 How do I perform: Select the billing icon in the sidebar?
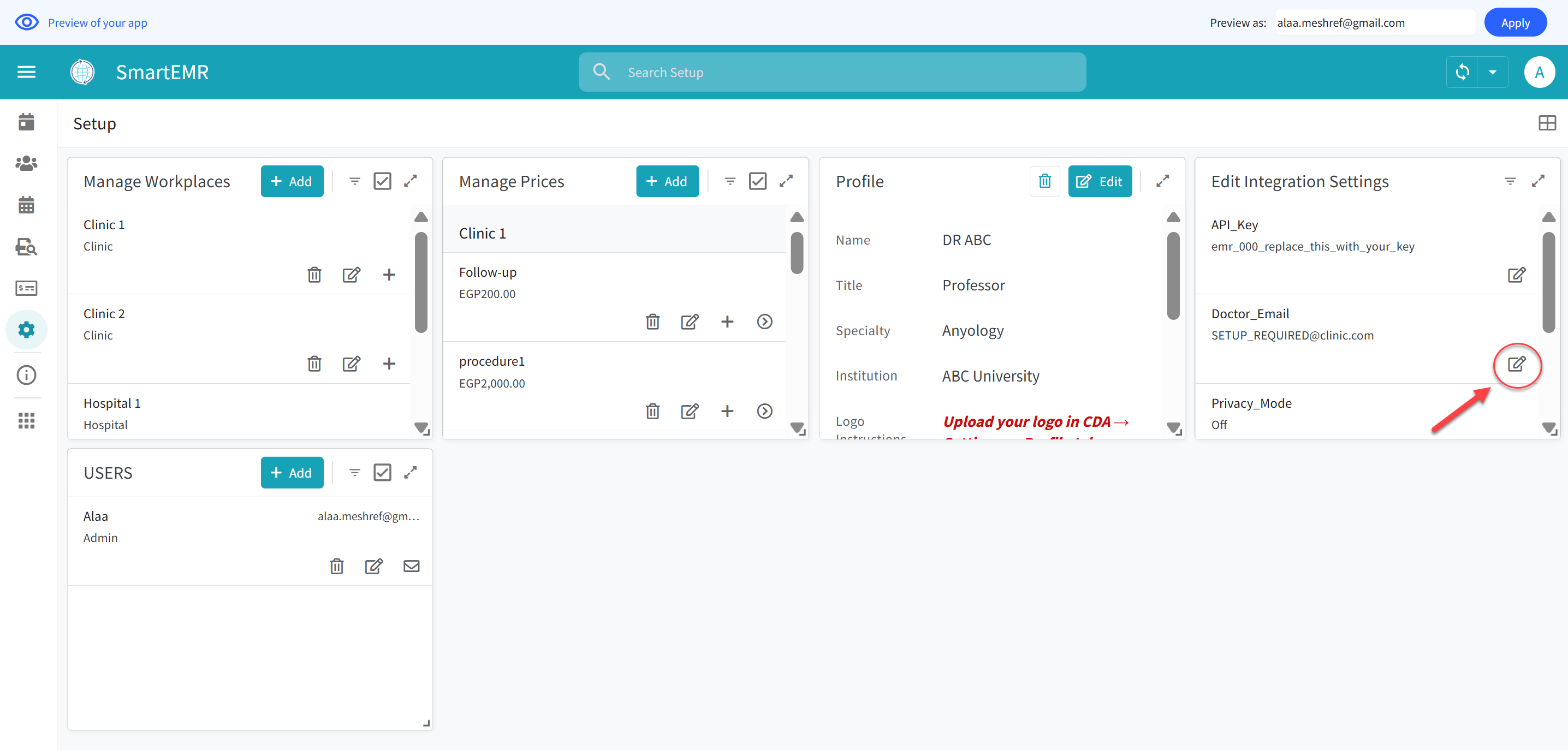[26, 288]
